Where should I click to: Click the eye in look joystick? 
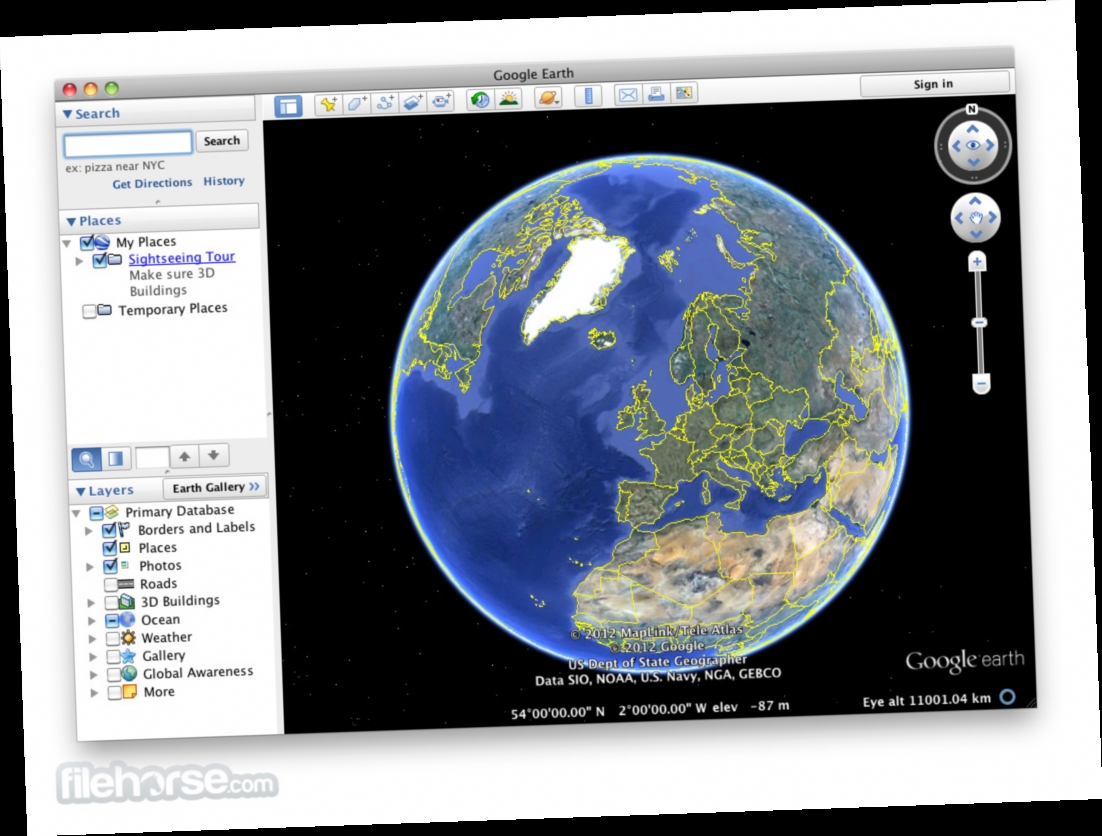[973, 145]
